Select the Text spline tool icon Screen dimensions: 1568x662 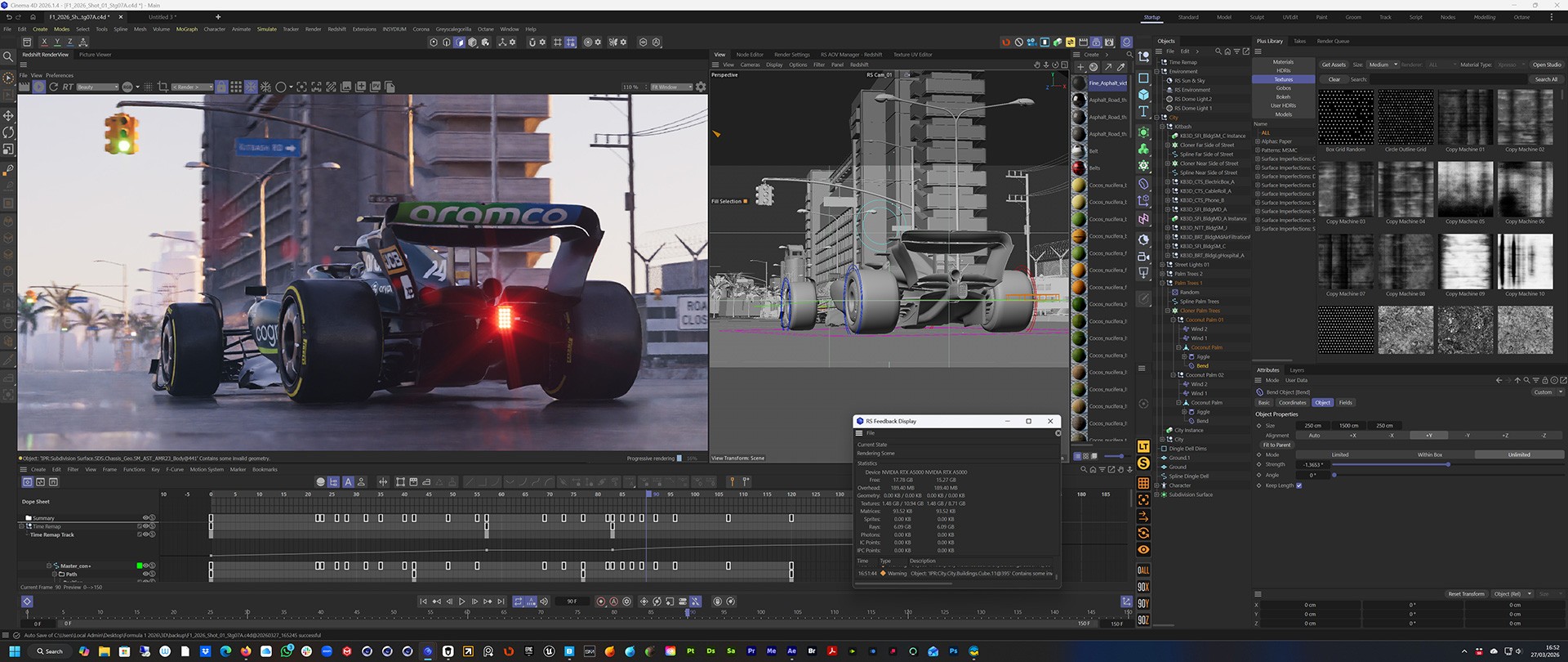[x=1143, y=112]
